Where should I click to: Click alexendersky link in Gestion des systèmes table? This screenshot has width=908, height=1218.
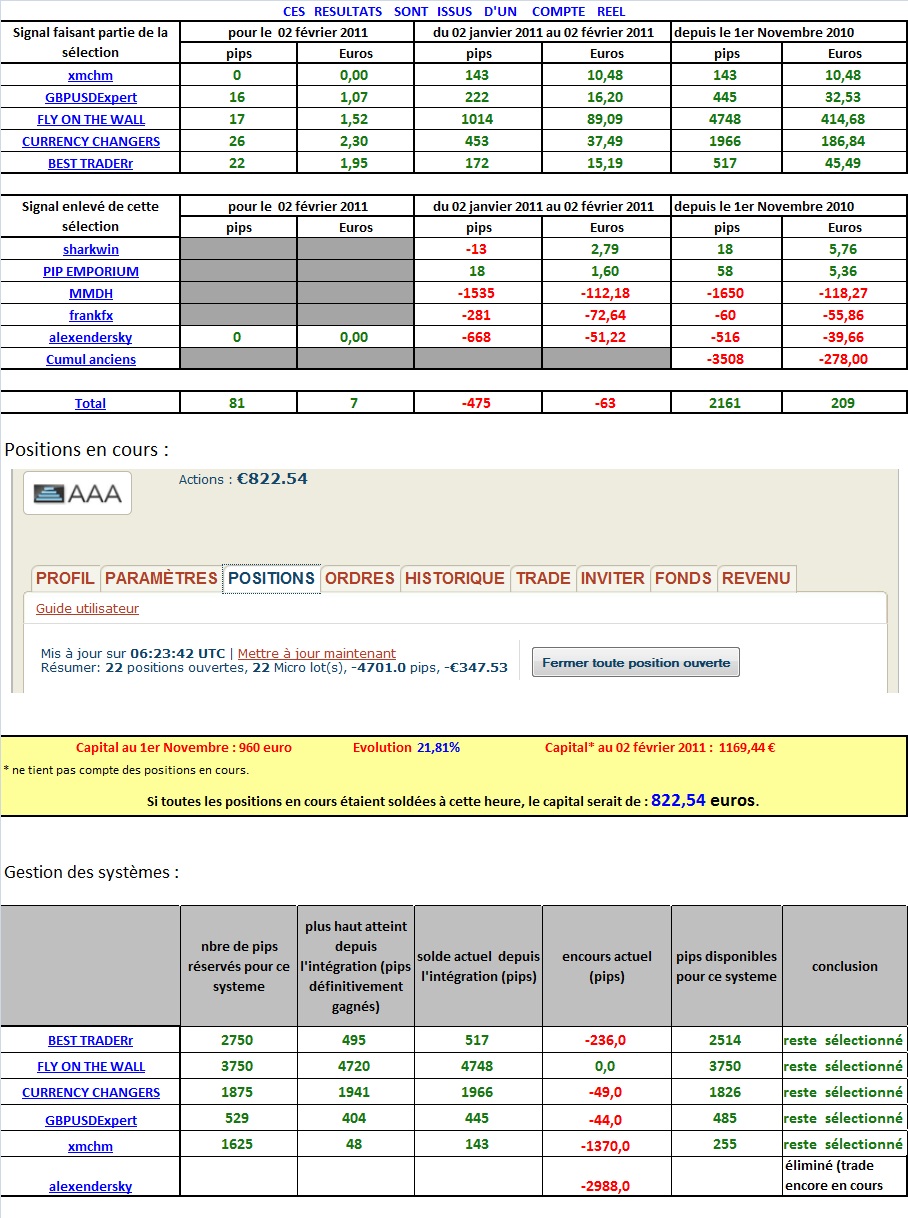[91, 1186]
